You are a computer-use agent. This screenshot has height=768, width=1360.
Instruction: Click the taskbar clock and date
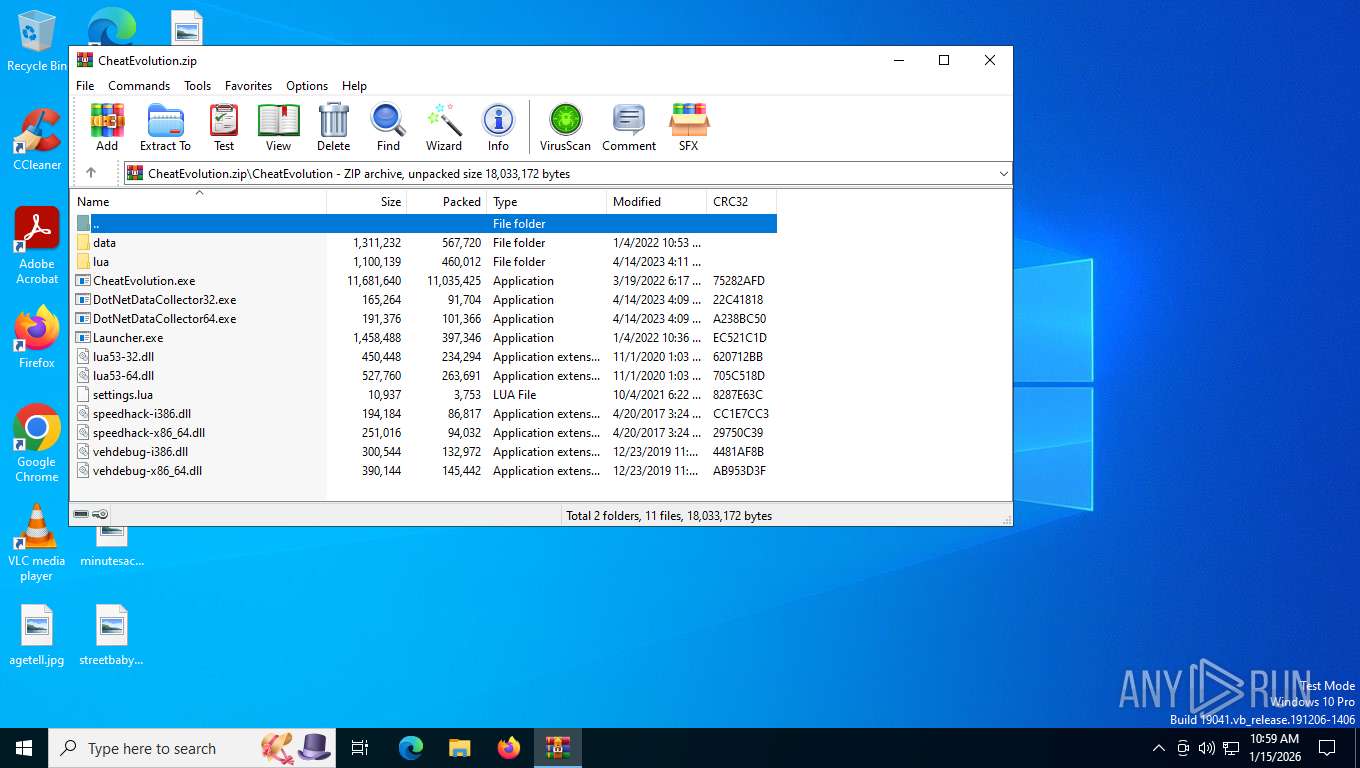[1274, 748]
